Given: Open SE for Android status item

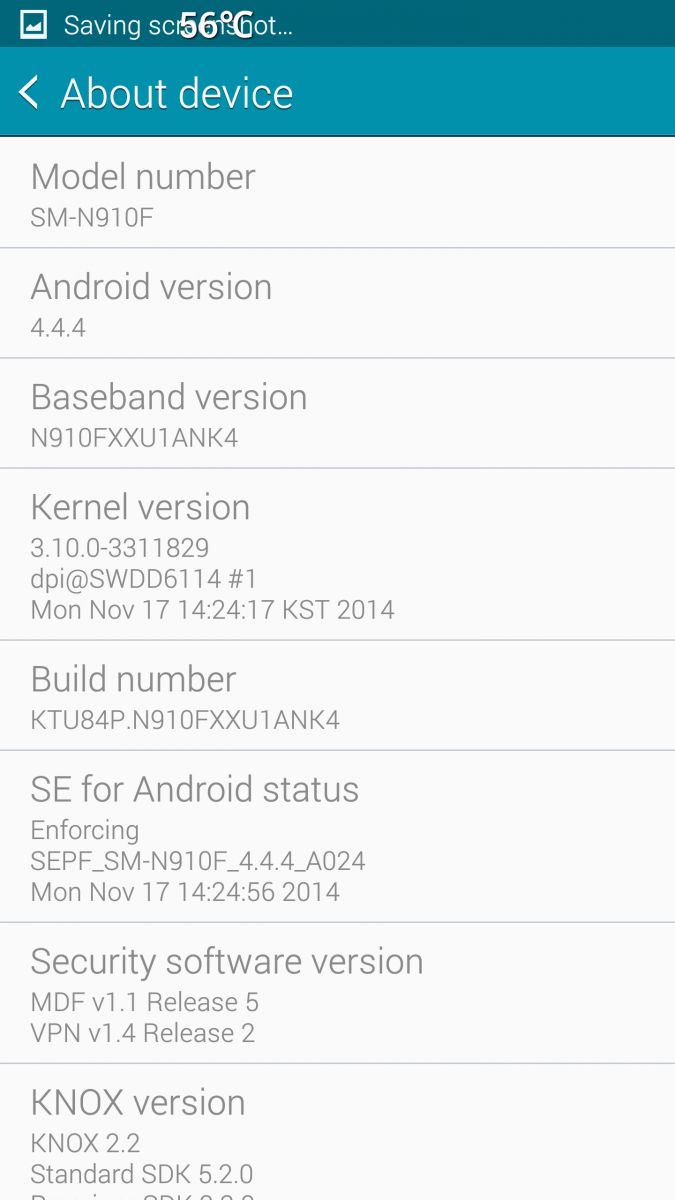Looking at the screenshot, I should click(x=337, y=836).
